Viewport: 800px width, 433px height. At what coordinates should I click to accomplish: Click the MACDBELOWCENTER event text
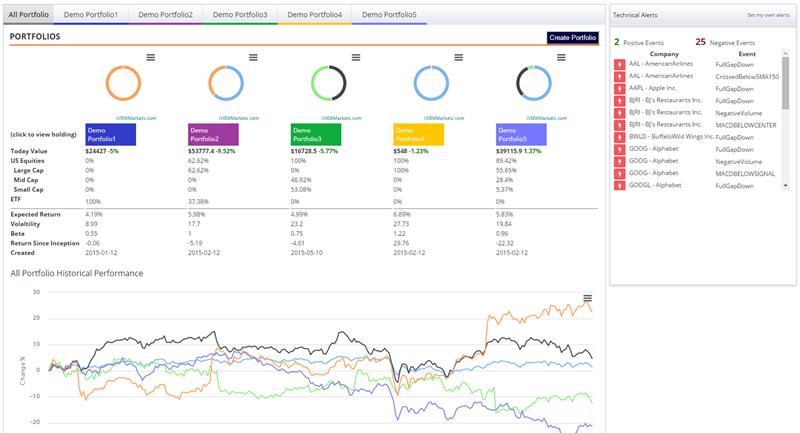(x=746, y=125)
